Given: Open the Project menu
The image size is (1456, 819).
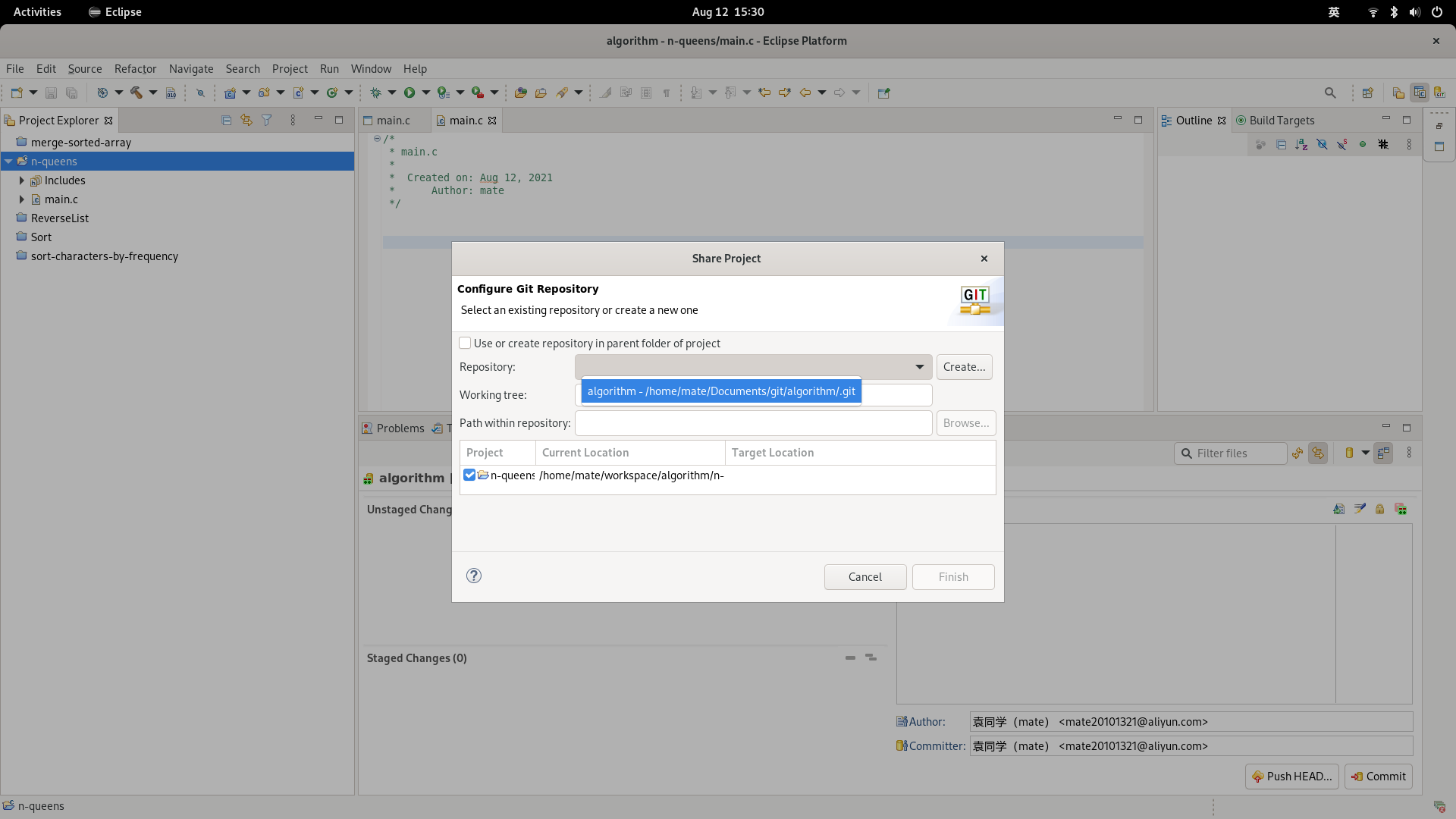Looking at the screenshot, I should 290,68.
